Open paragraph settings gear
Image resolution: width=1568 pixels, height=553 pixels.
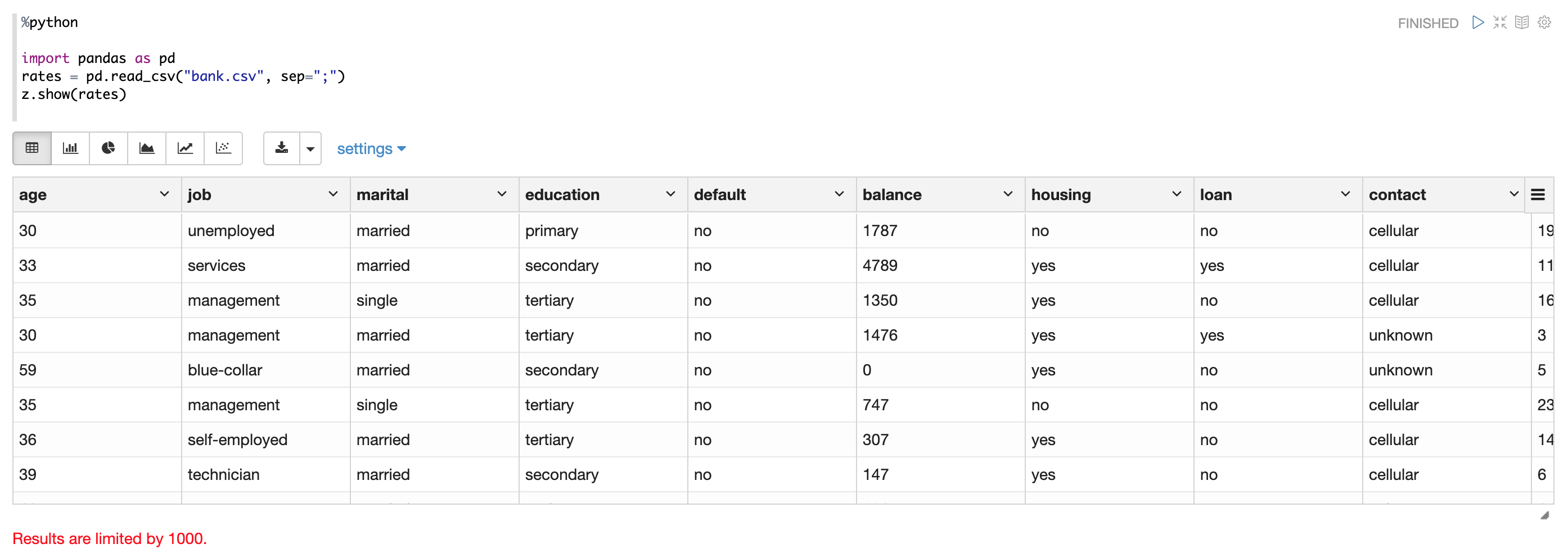point(1544,22)
